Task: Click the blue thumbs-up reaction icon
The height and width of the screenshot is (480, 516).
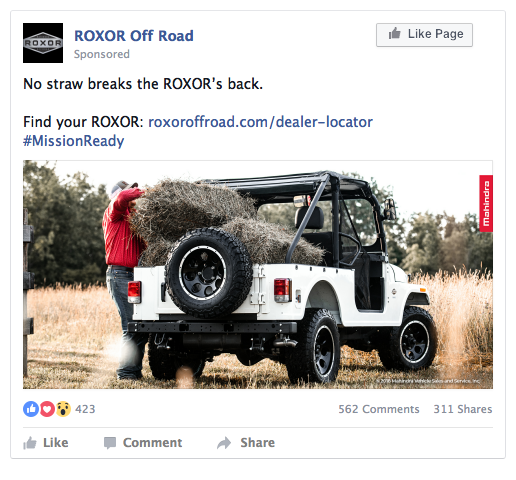Action: coord(31,409)
